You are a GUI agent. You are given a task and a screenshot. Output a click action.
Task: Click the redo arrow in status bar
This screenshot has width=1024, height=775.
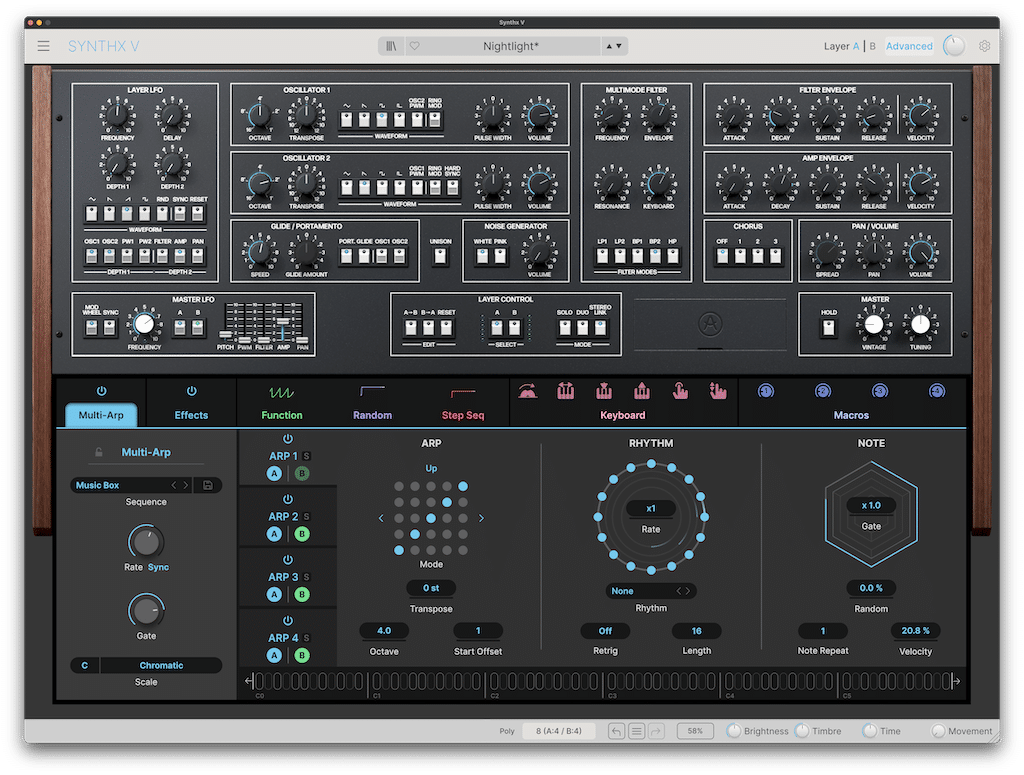[656, 731]
